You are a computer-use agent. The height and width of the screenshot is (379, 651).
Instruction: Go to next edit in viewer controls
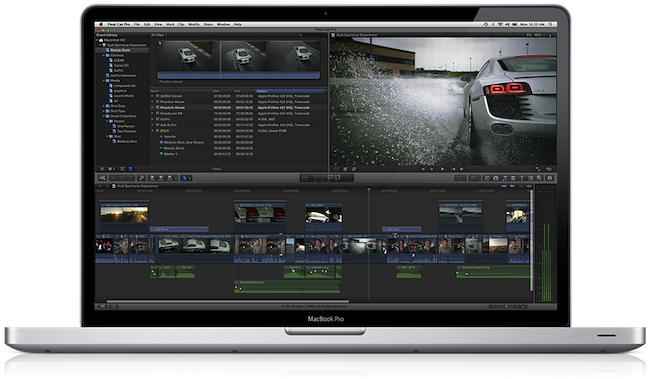click(x=461, y=169)
